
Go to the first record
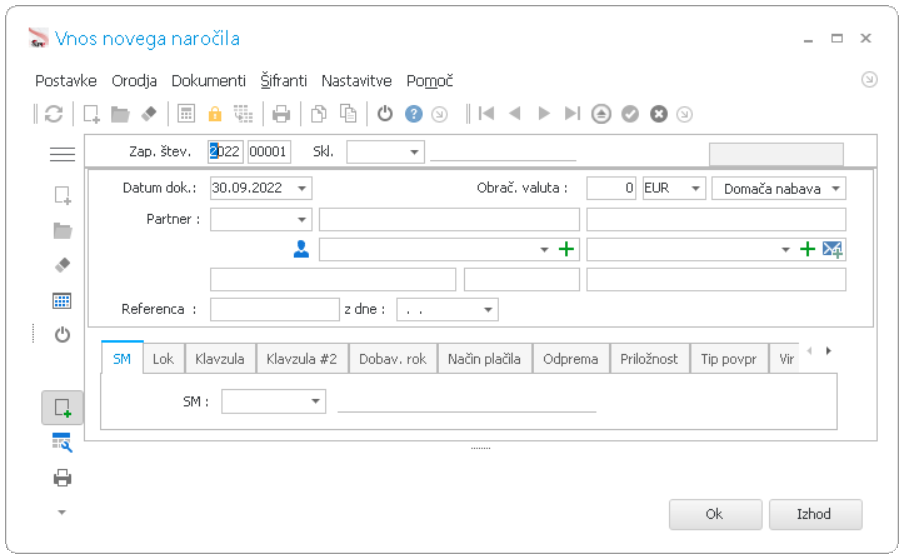tap(486, 114)
